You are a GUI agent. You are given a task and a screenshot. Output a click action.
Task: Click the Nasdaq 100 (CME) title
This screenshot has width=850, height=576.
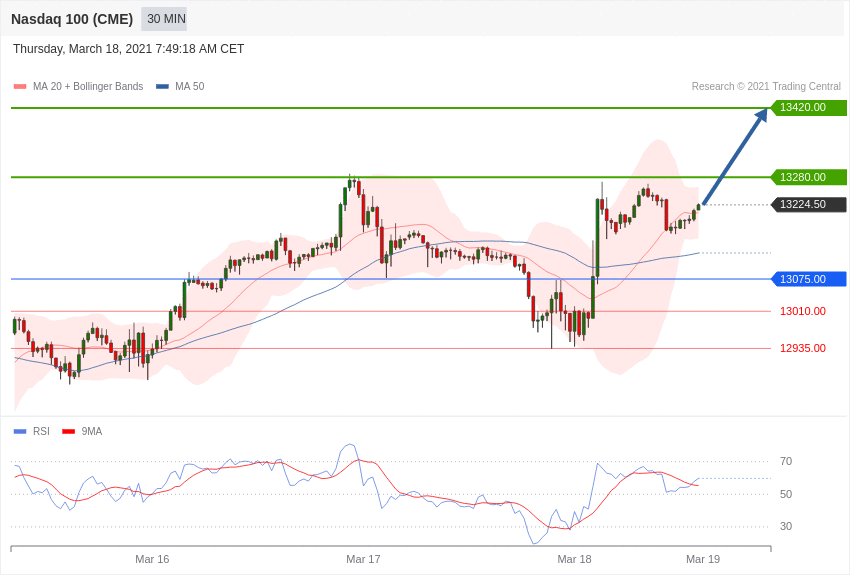coord(72,19)
